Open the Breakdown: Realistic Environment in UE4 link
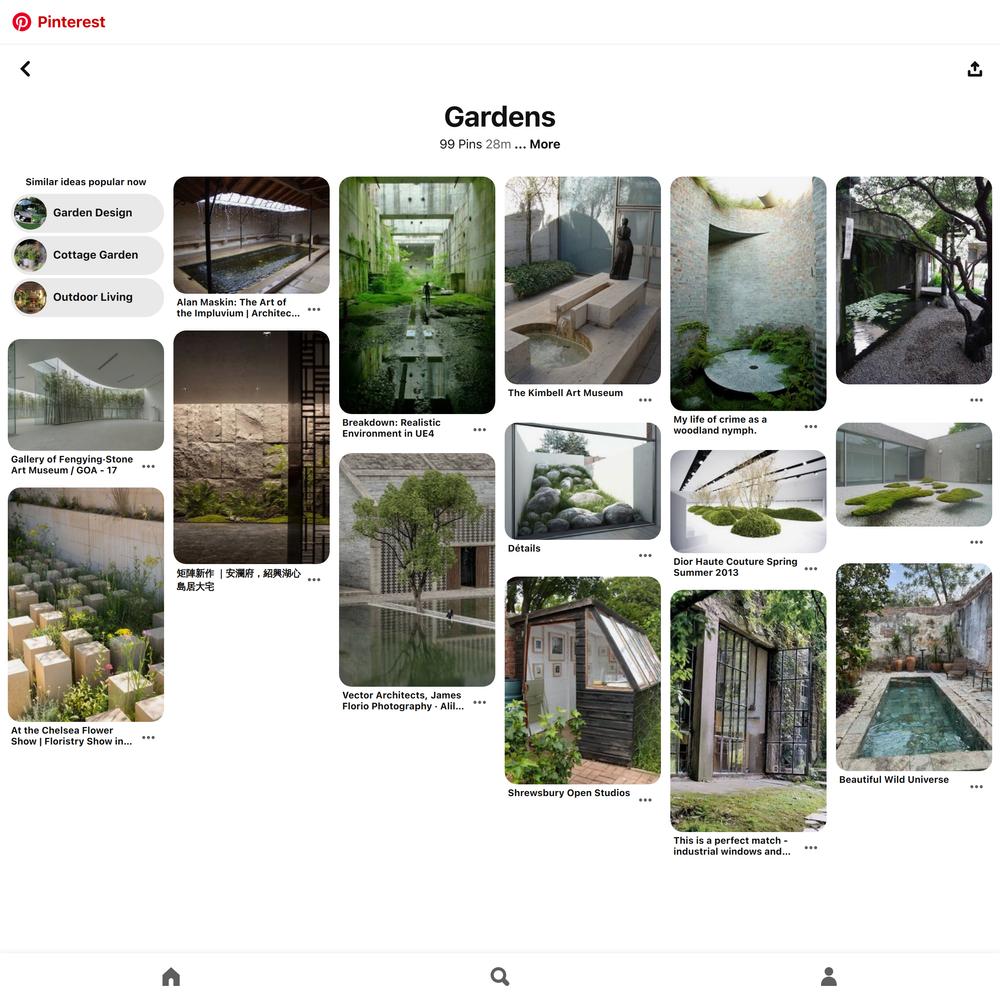The image size is (1000, 1000). 391,428
